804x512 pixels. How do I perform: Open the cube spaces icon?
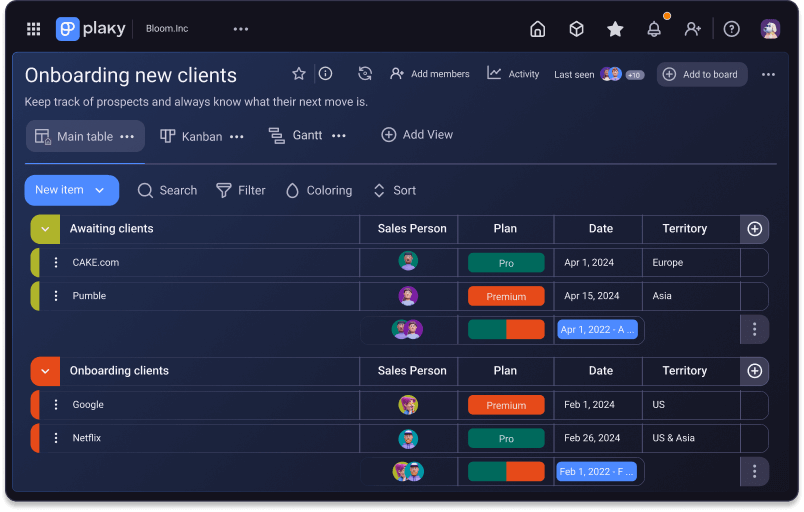pyautogui.click(x=576, y=29)
